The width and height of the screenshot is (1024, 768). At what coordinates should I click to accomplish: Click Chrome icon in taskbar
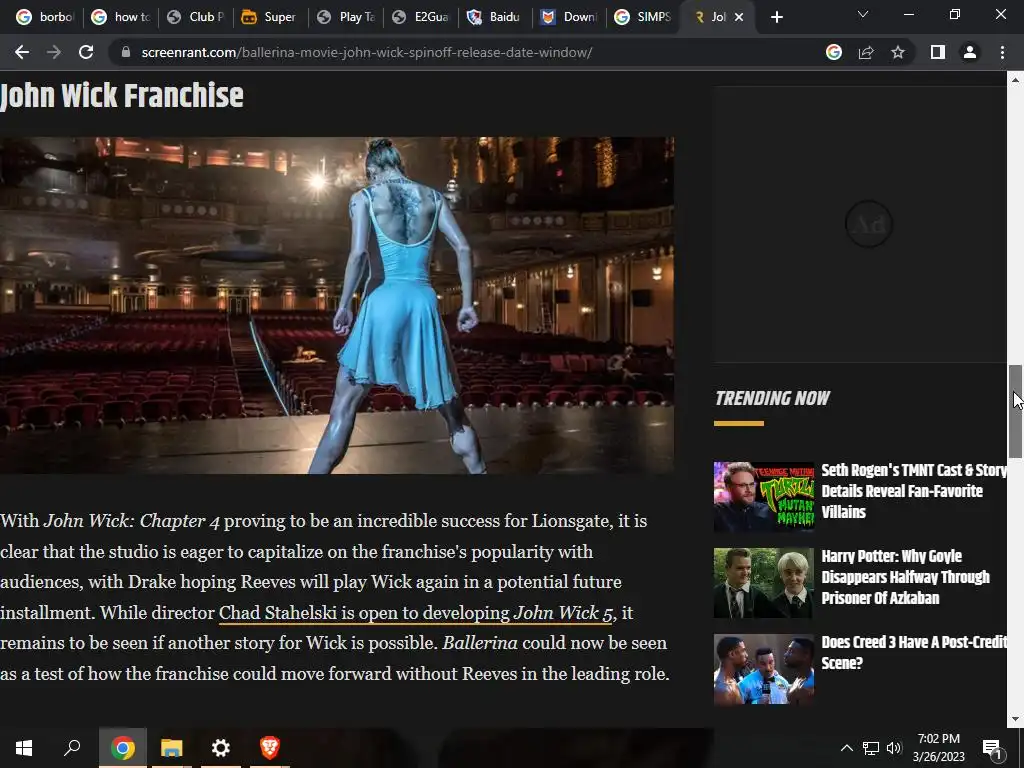click(x=122, y=748)
